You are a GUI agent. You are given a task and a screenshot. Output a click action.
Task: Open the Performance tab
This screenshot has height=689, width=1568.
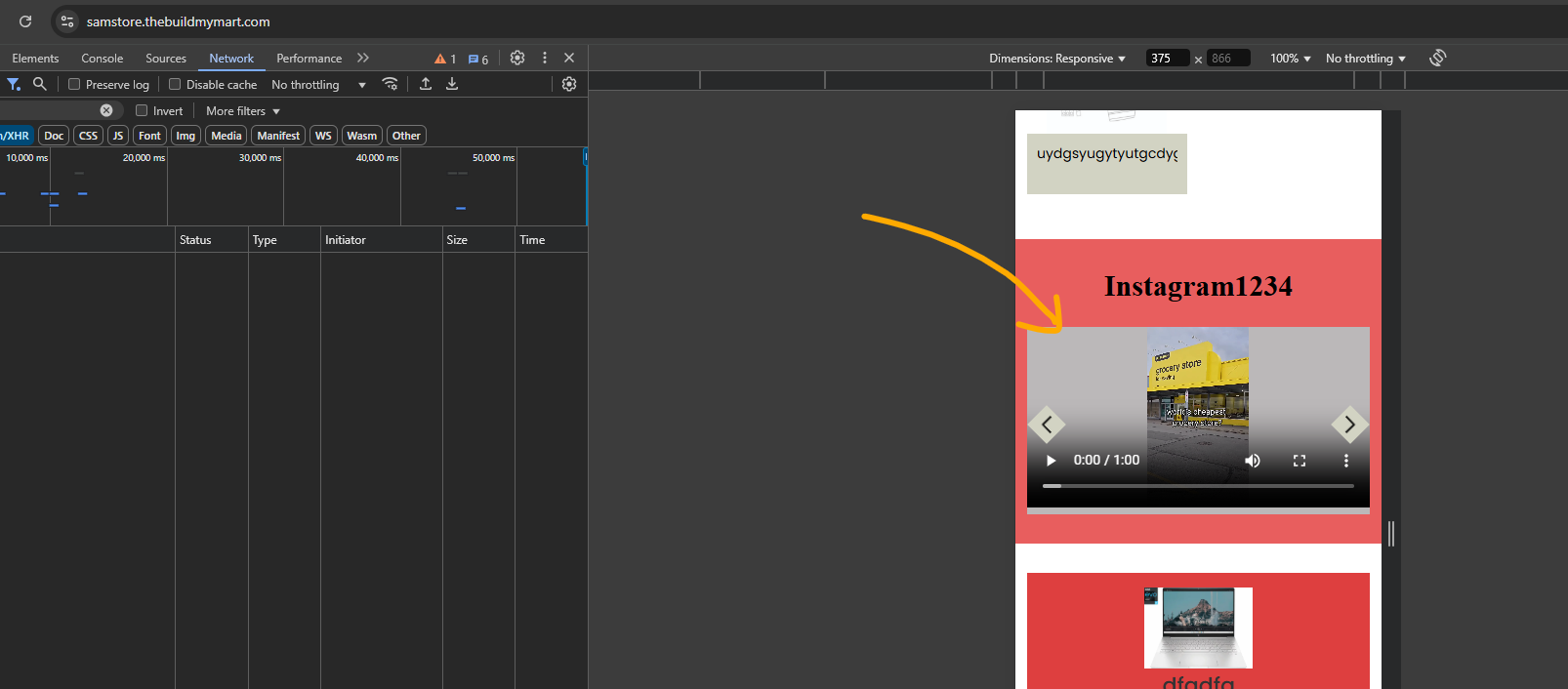click(x=309, y=59)
